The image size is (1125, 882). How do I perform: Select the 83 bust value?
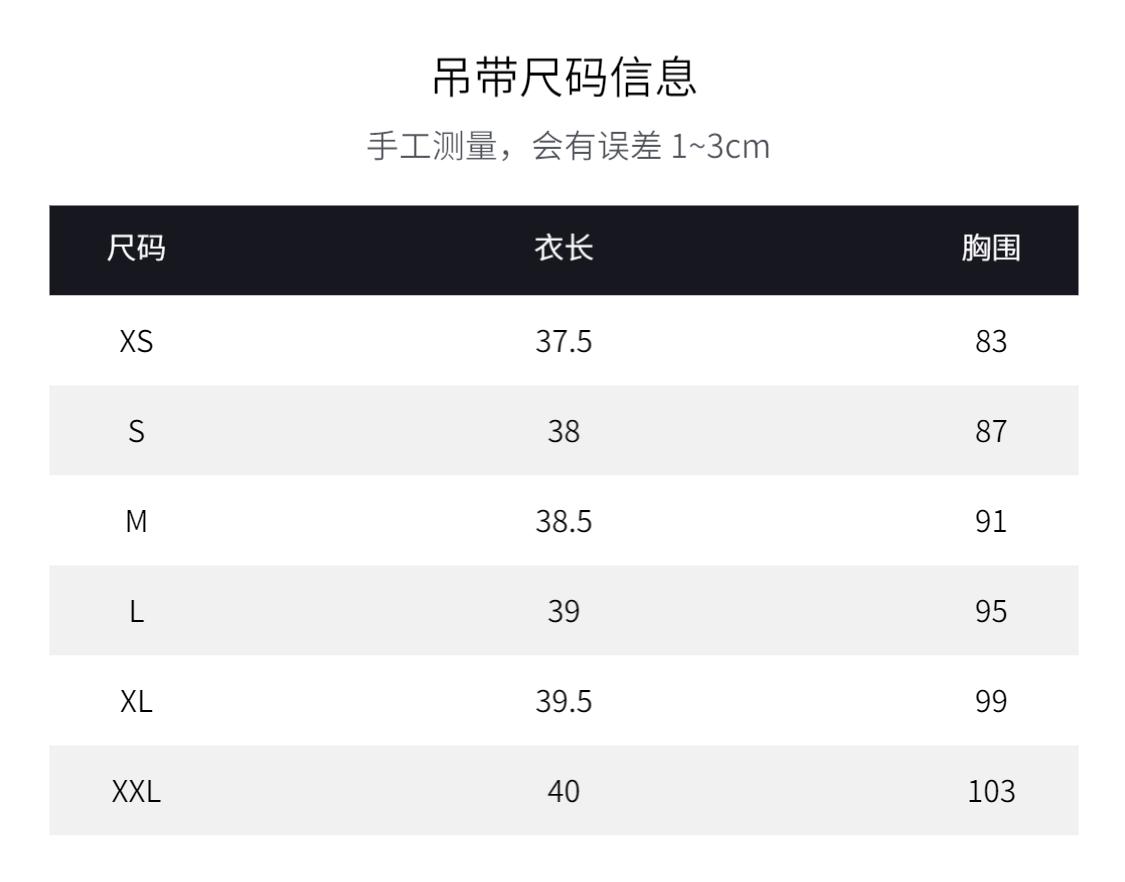click(x=990, y=342)
